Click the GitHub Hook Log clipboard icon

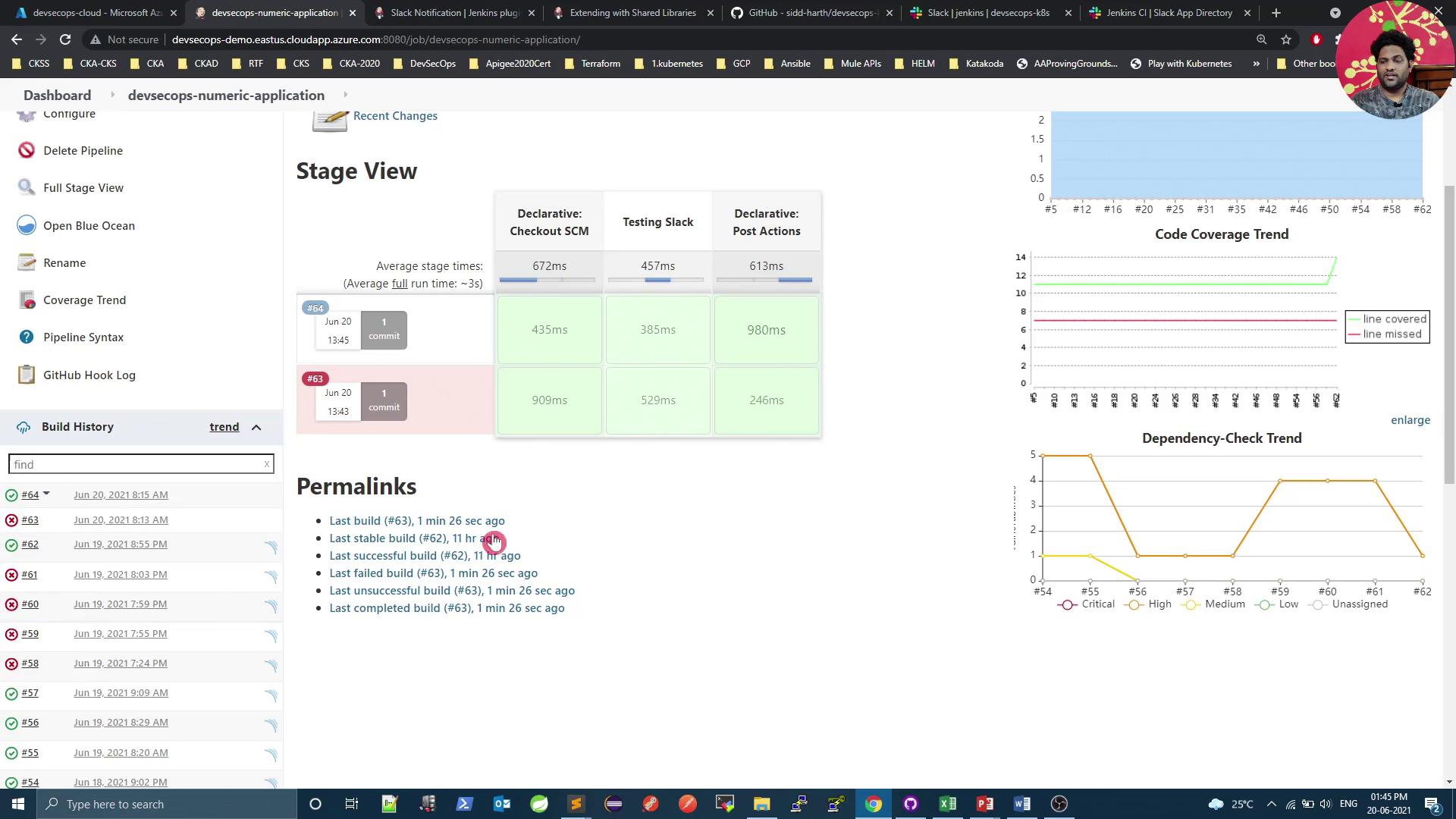(x=27, y=375)
